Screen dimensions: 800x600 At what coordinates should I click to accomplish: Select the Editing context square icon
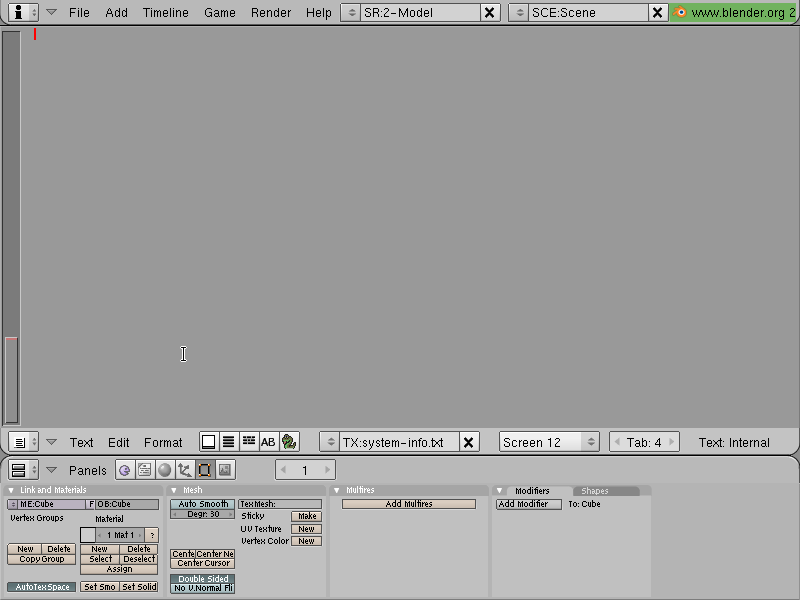click(204, 470)
